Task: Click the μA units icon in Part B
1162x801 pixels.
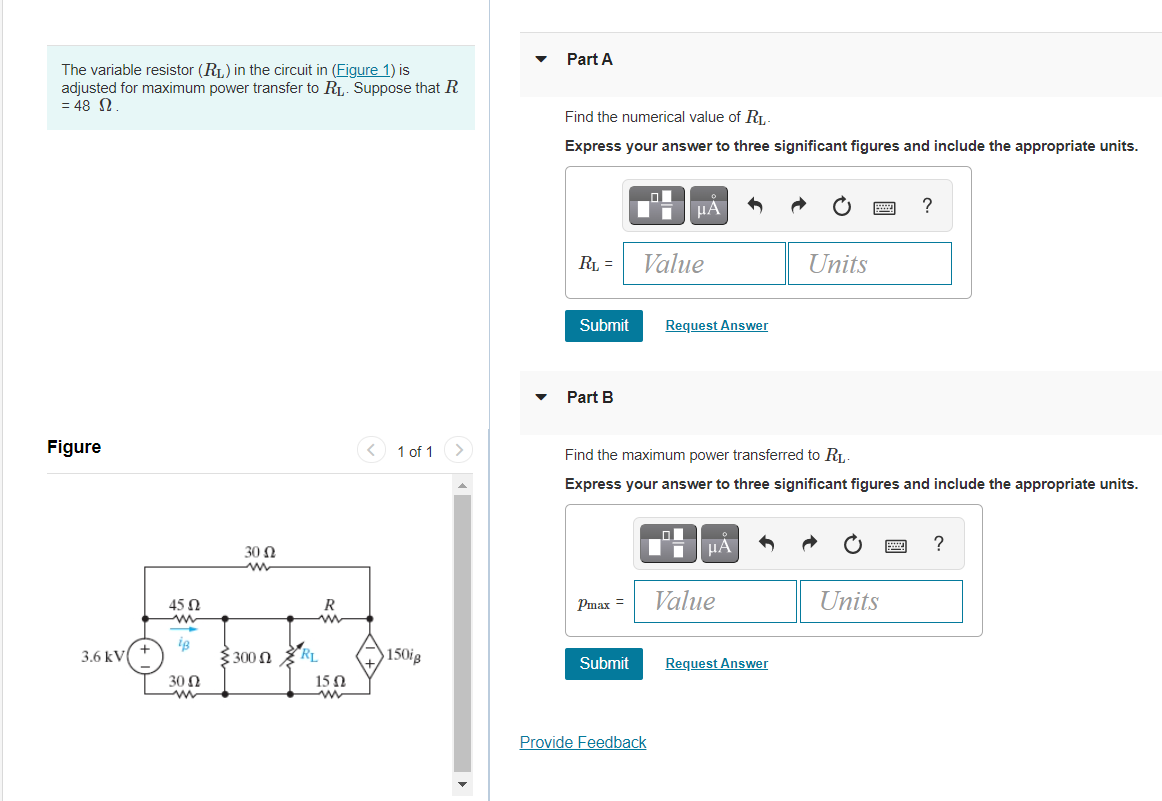Action: coord(719,543)
